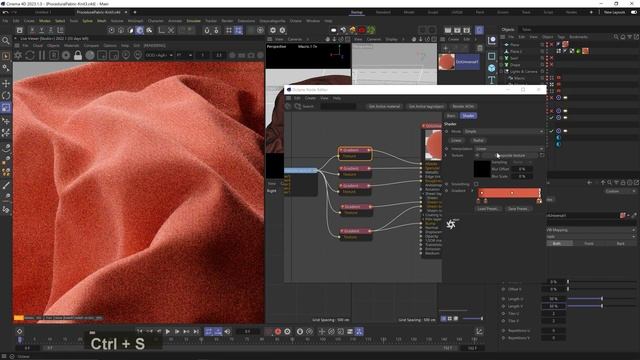Click Get Active tag/object button
The height and width of the screenshot is (360, 640).
point(426,107)
